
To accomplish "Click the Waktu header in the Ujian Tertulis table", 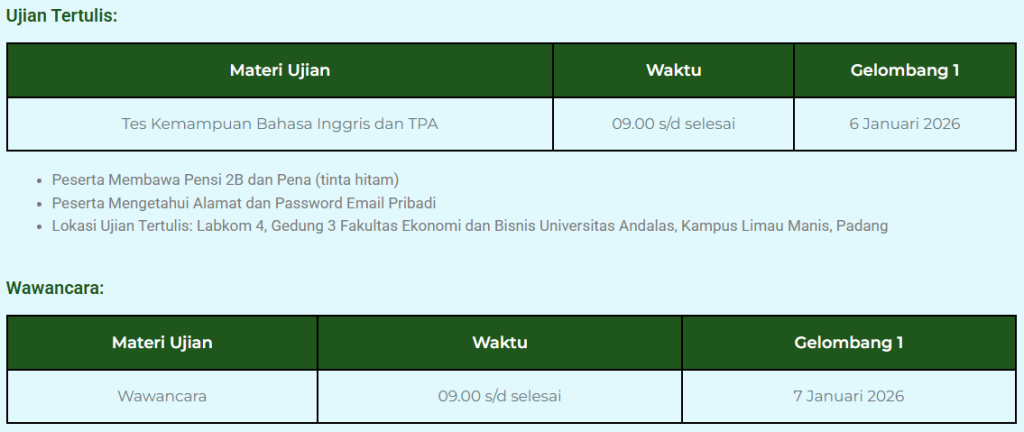I will [x=673, y=70].
